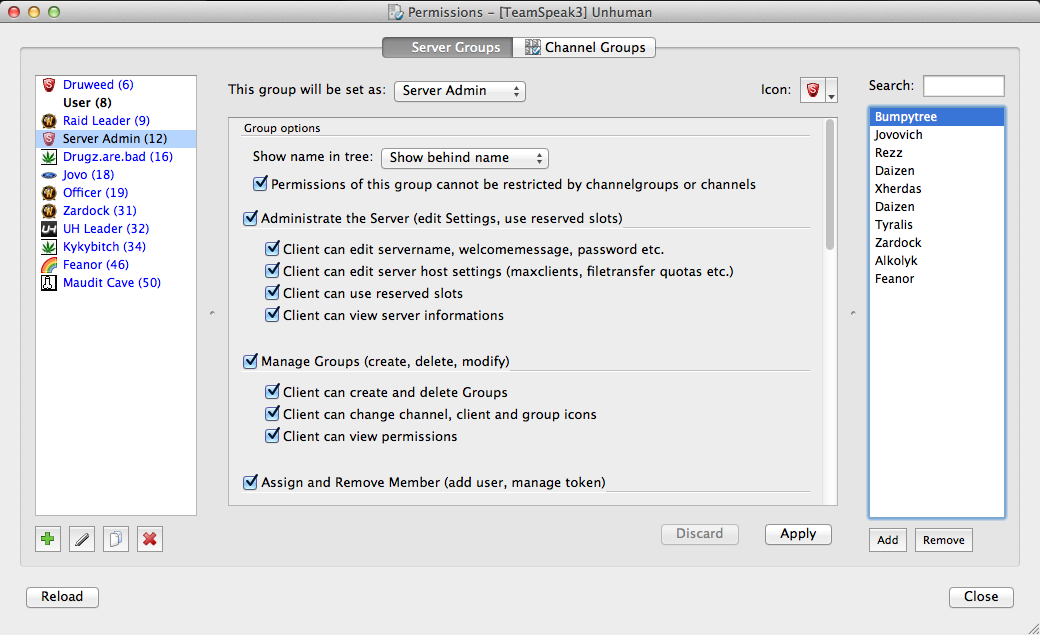Click the Apply button

[x=798, y=534]
